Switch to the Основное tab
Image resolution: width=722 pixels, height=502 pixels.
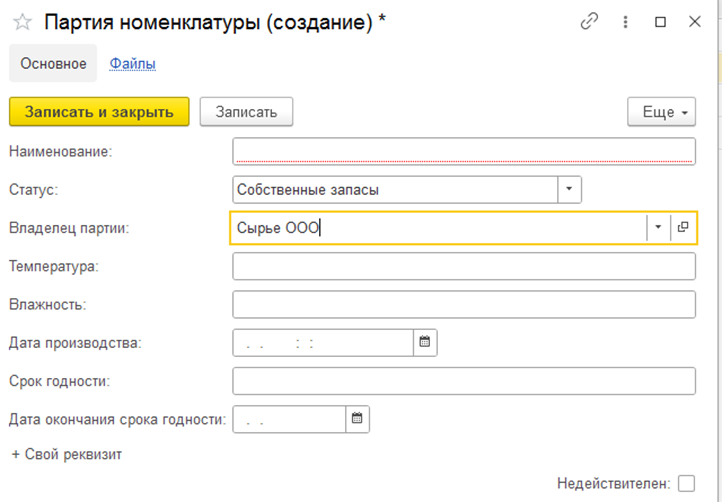click(53, 63)
